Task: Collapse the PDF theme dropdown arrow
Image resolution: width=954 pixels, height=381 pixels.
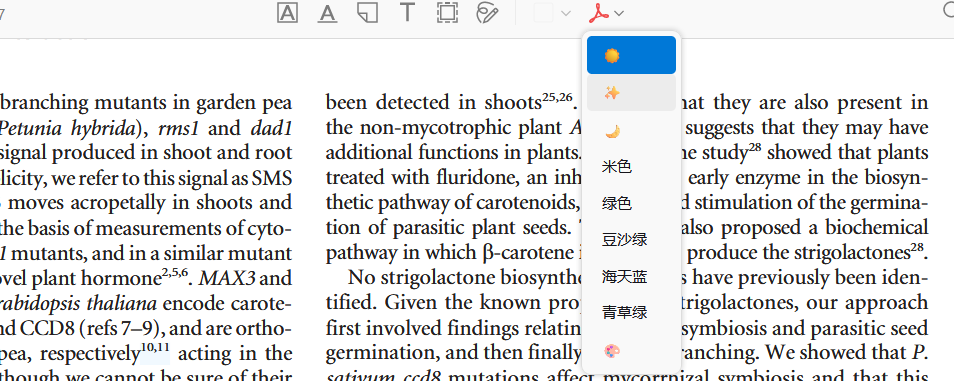Action: [619, 13]
